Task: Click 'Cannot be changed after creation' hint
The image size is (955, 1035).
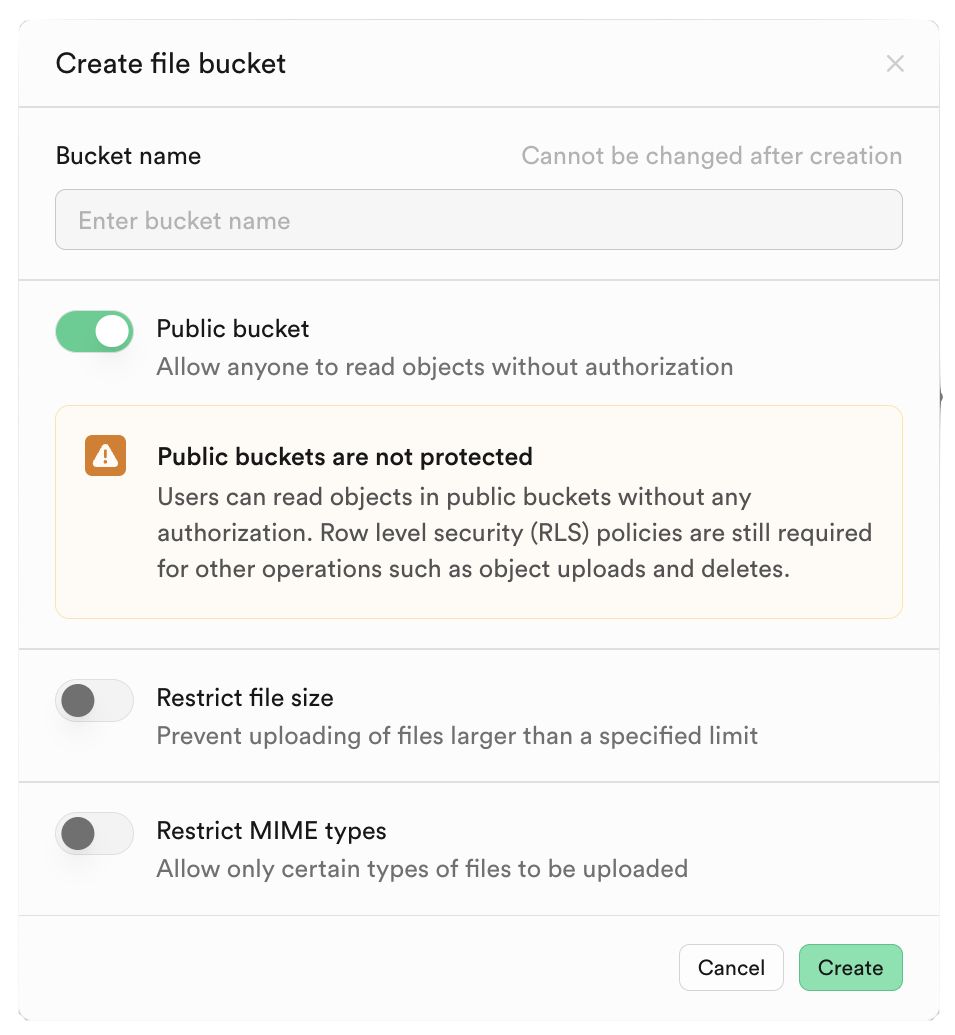Action: (711, 156)
